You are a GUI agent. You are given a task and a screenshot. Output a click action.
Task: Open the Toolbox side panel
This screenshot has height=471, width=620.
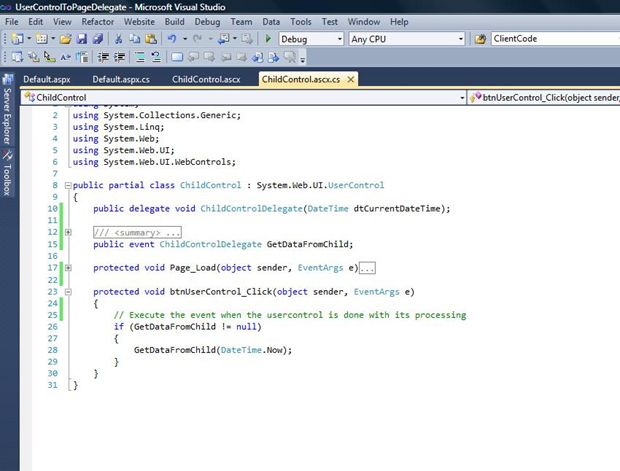click(x=7, y=176)
